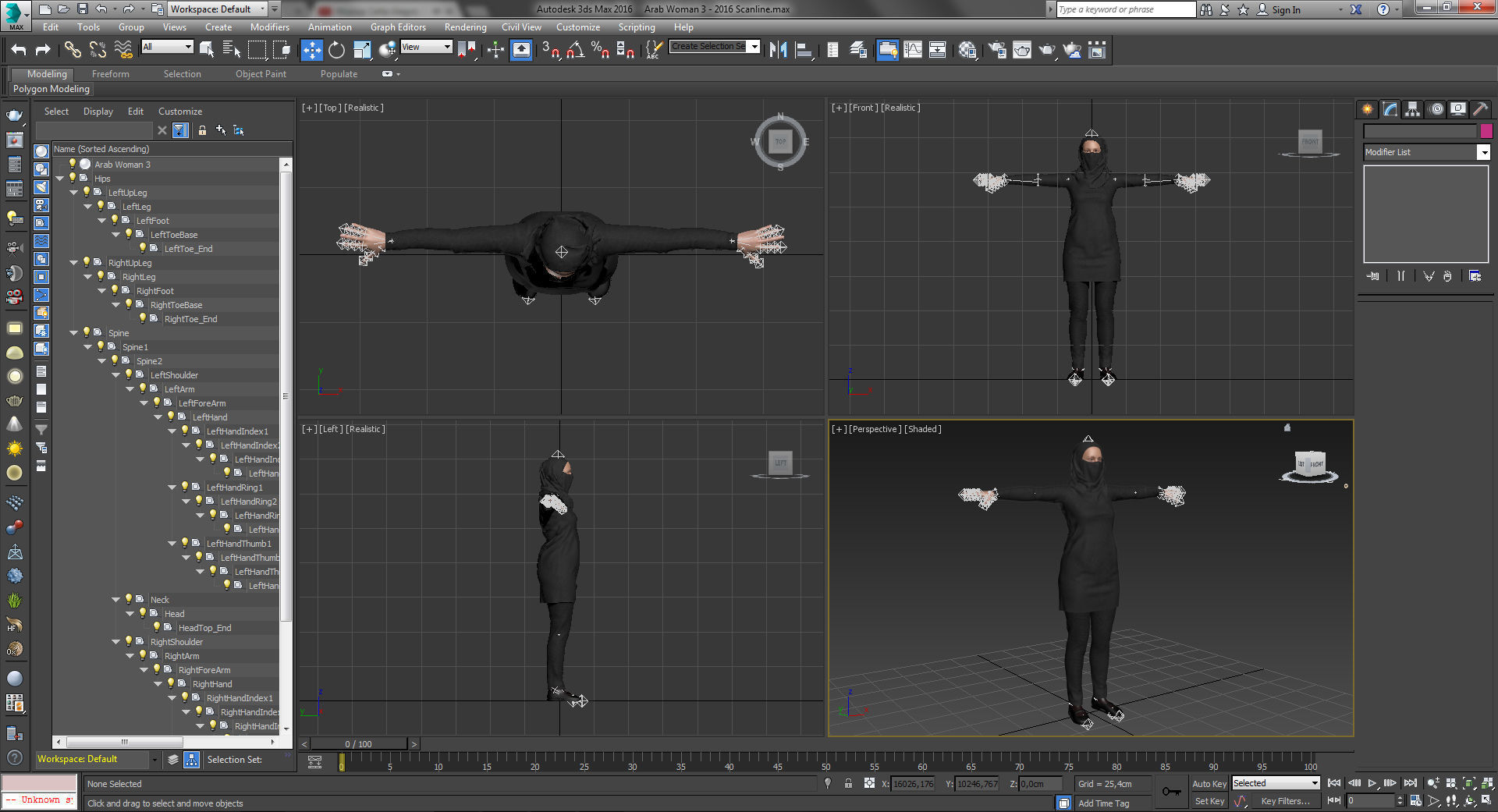1498x812 pixels.
Task: Toggle the light bulb for LeftUpLeg
Action: (87, 192)
